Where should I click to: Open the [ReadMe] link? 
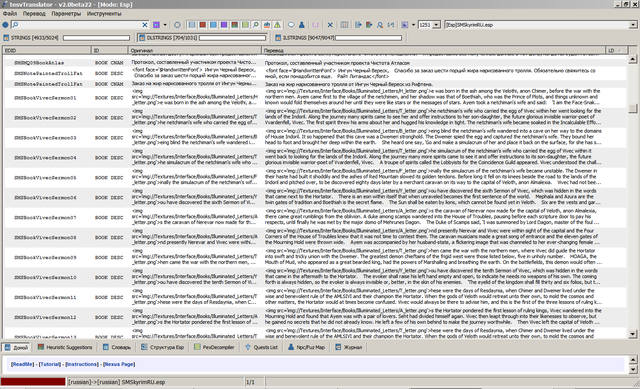coord(22,364)
